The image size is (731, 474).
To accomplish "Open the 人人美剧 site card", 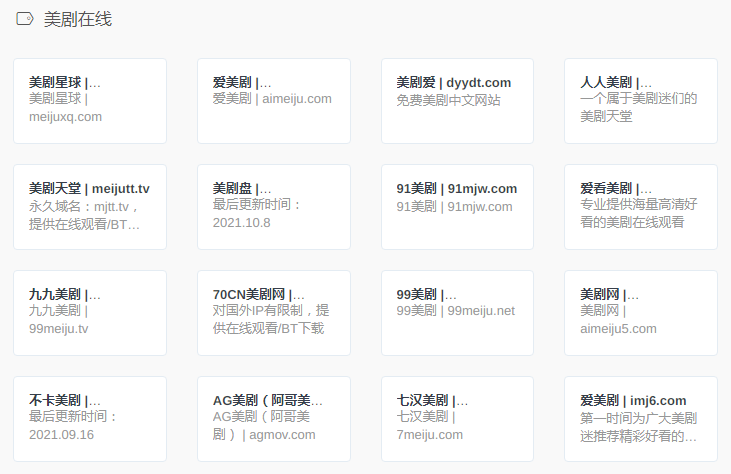I will click(641, 101).
